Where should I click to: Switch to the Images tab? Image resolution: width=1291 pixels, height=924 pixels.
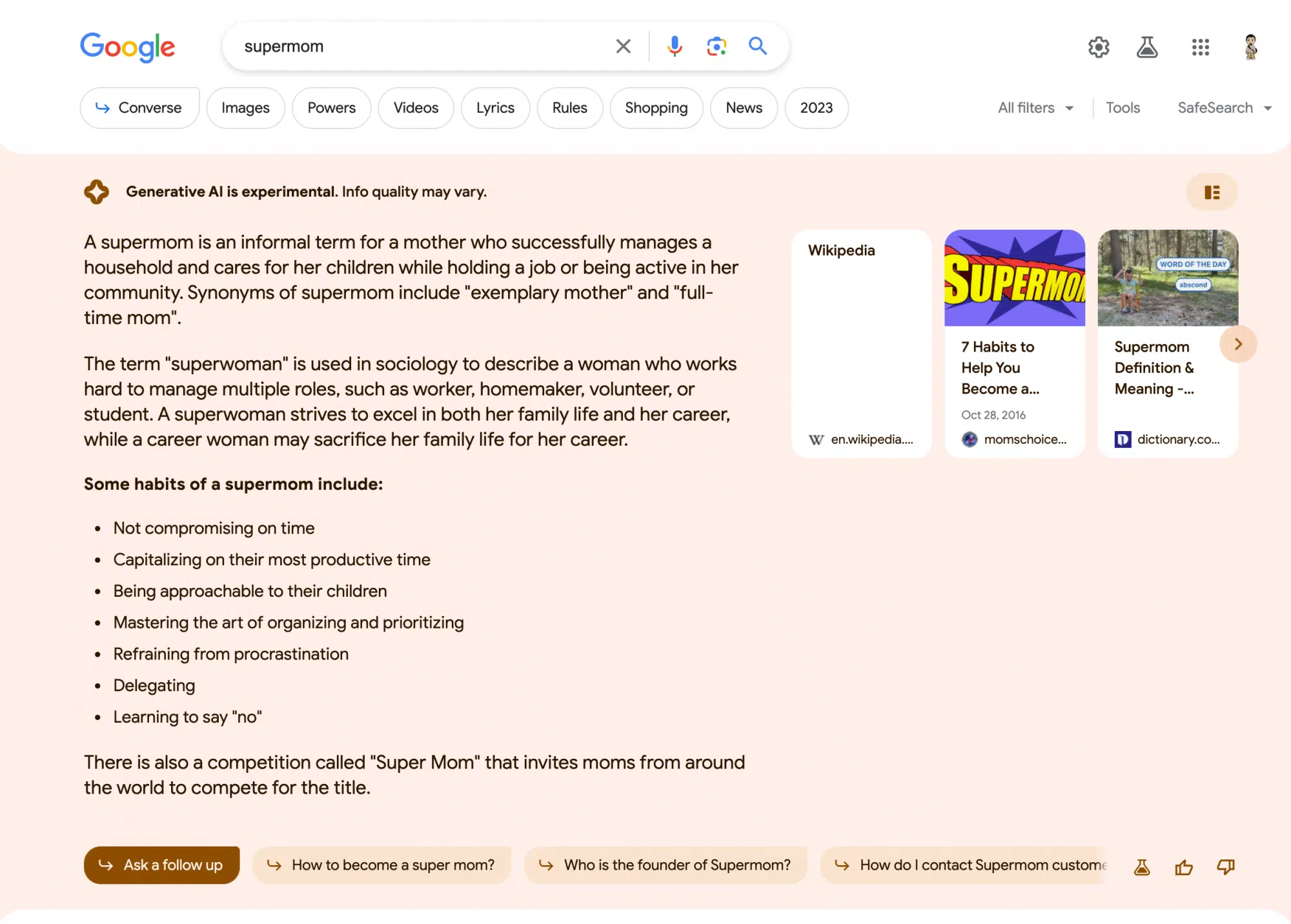(245, 108)
